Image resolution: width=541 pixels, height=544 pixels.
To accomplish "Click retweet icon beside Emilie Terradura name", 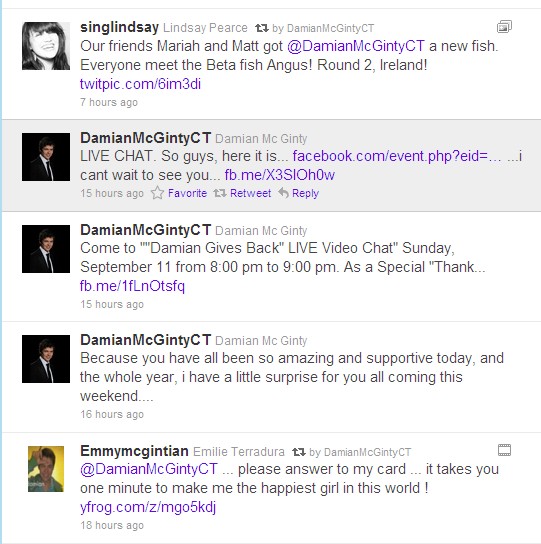I will pyautogui.click(x=298, y=452).
